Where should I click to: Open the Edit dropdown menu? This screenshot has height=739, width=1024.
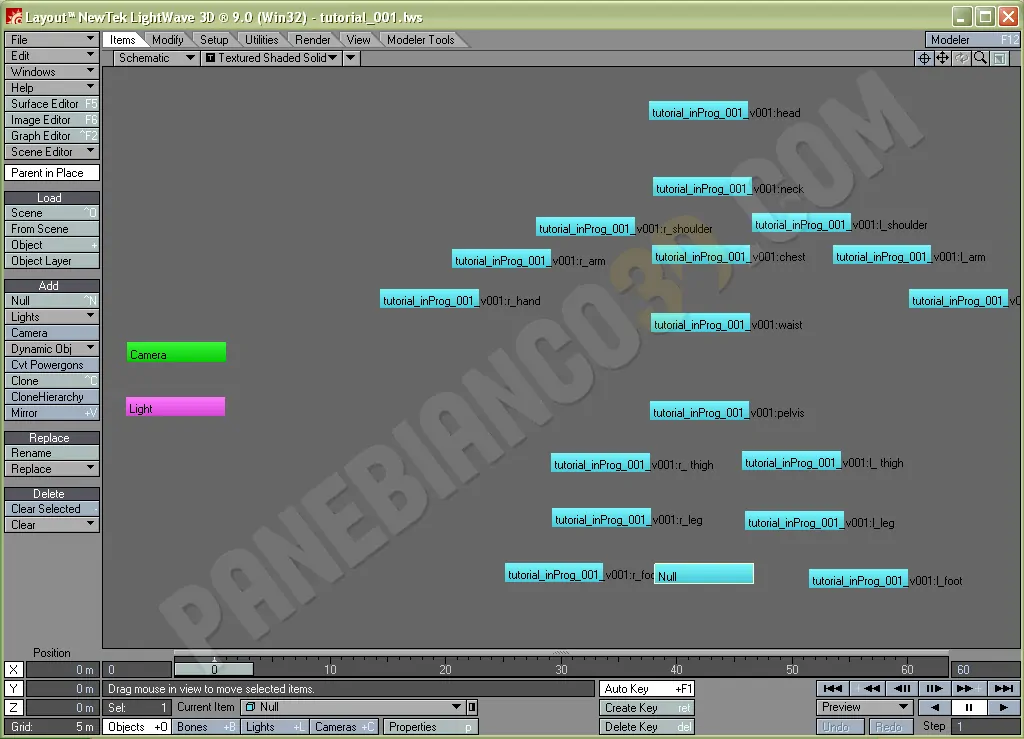pyautogui.click(x=52, y=55)
